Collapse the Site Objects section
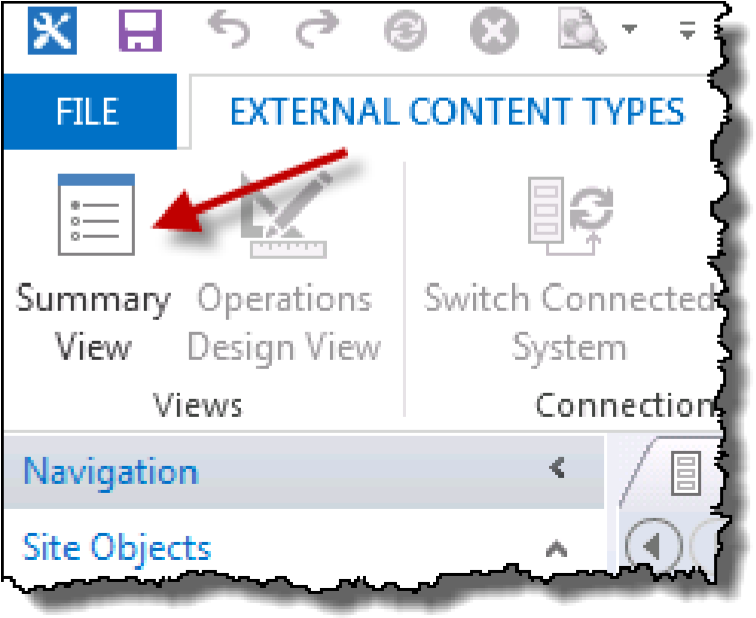Screen dimensions: 756x618 tap(557, 548)
